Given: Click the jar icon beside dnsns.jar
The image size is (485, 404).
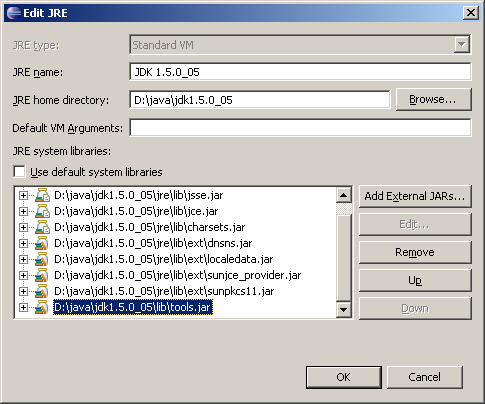Looking at the screenshot, I should 42,243.
